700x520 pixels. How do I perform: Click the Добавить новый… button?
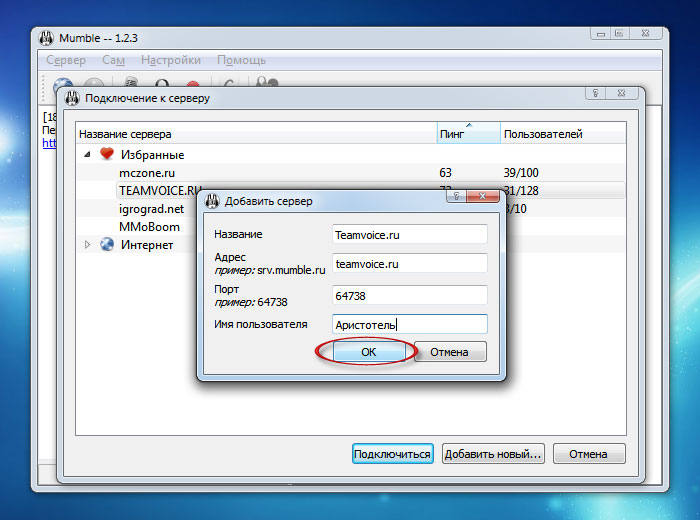493,453
